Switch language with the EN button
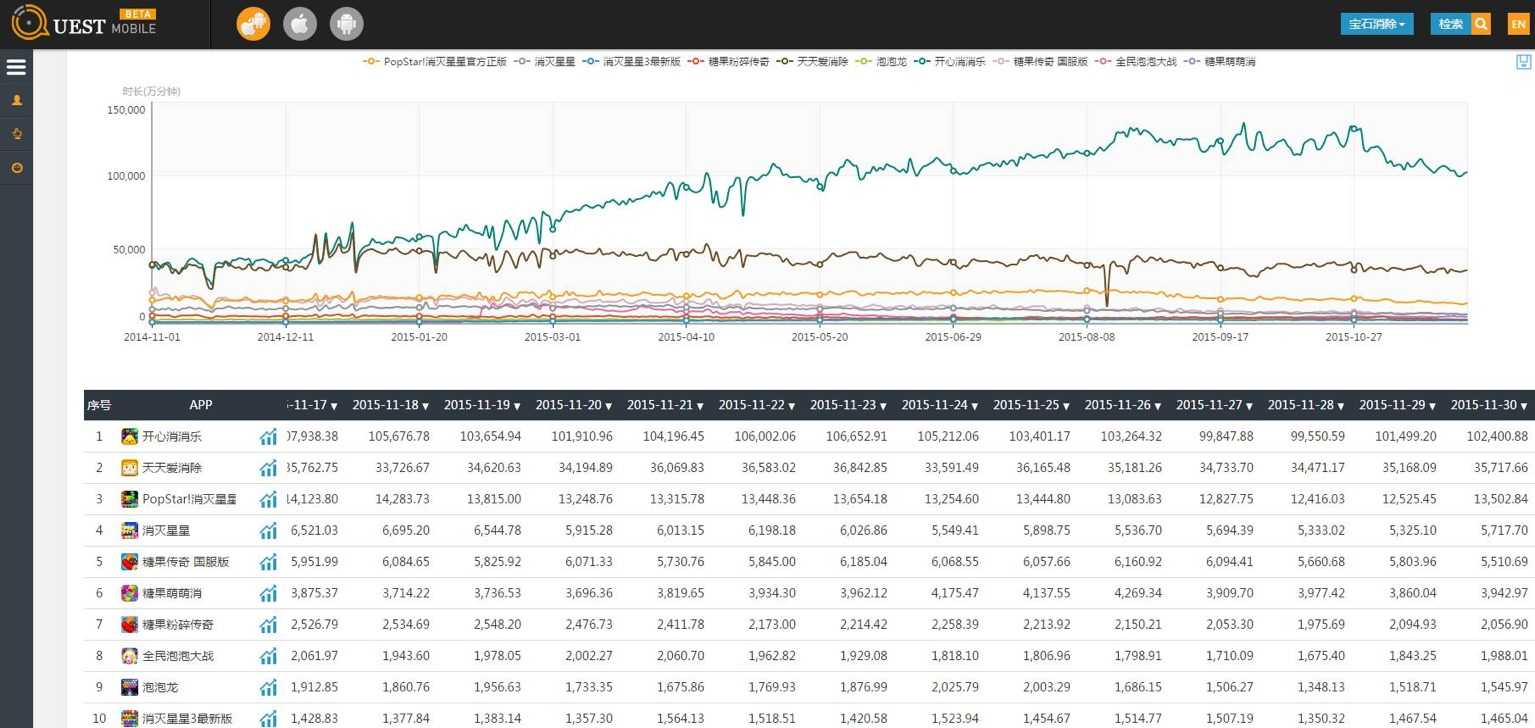Viewport: 1535px width, 728px height. 1518,24
